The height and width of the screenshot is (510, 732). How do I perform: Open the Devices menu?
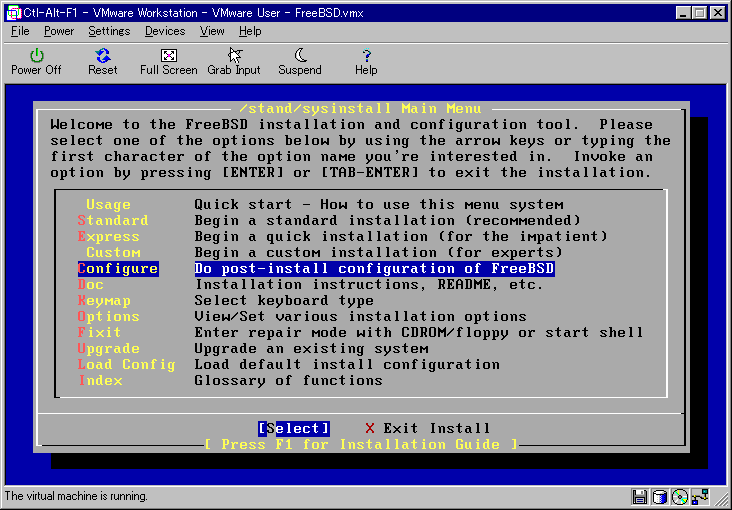coord(165,31)
